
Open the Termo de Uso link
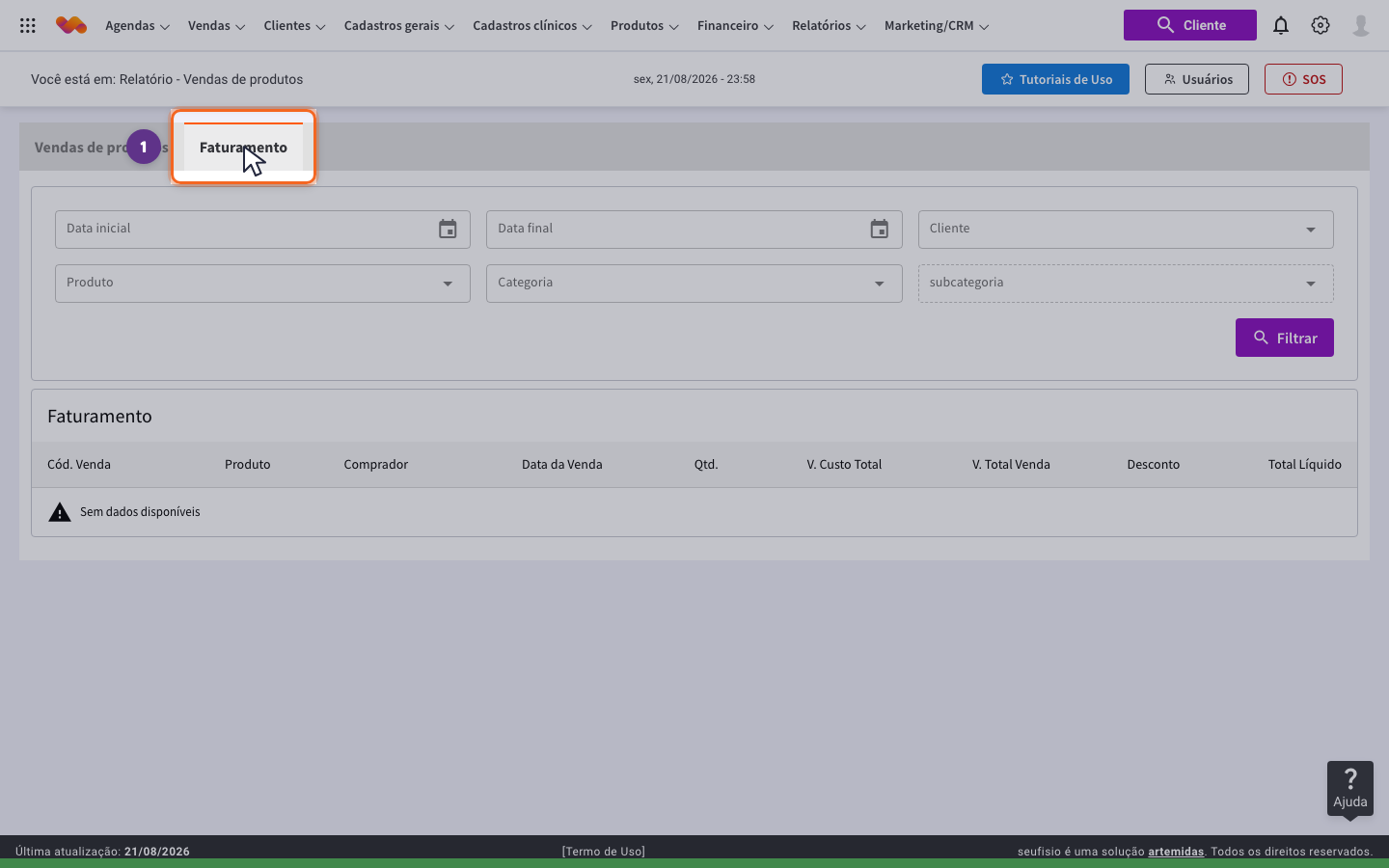[604, 852]
